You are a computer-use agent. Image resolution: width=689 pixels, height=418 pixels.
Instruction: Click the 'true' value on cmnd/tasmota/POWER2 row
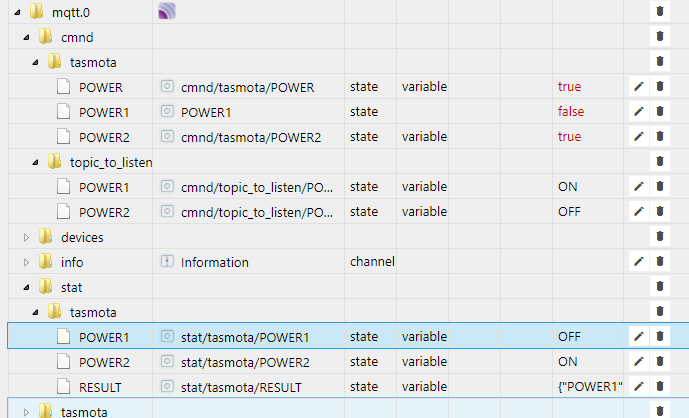tap(569, 137)
